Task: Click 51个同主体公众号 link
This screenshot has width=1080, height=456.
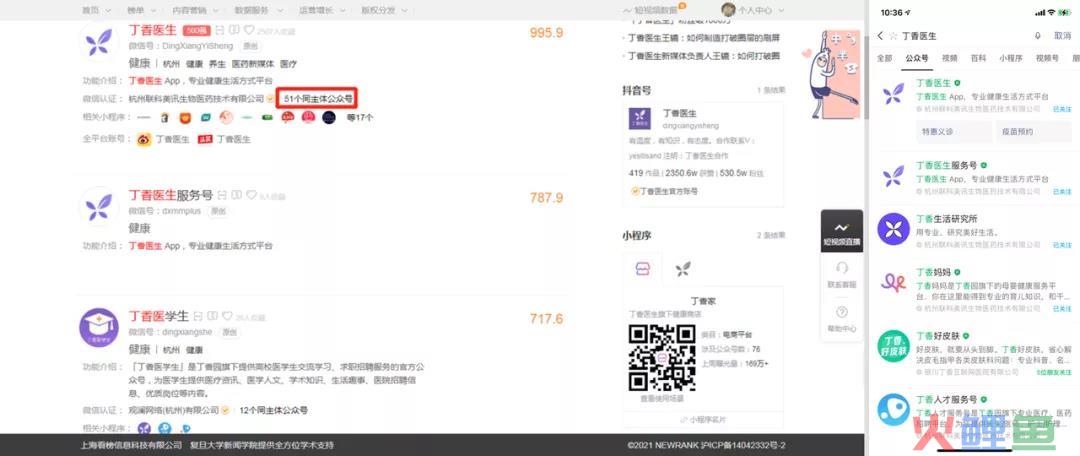Action: click(318, 99)
